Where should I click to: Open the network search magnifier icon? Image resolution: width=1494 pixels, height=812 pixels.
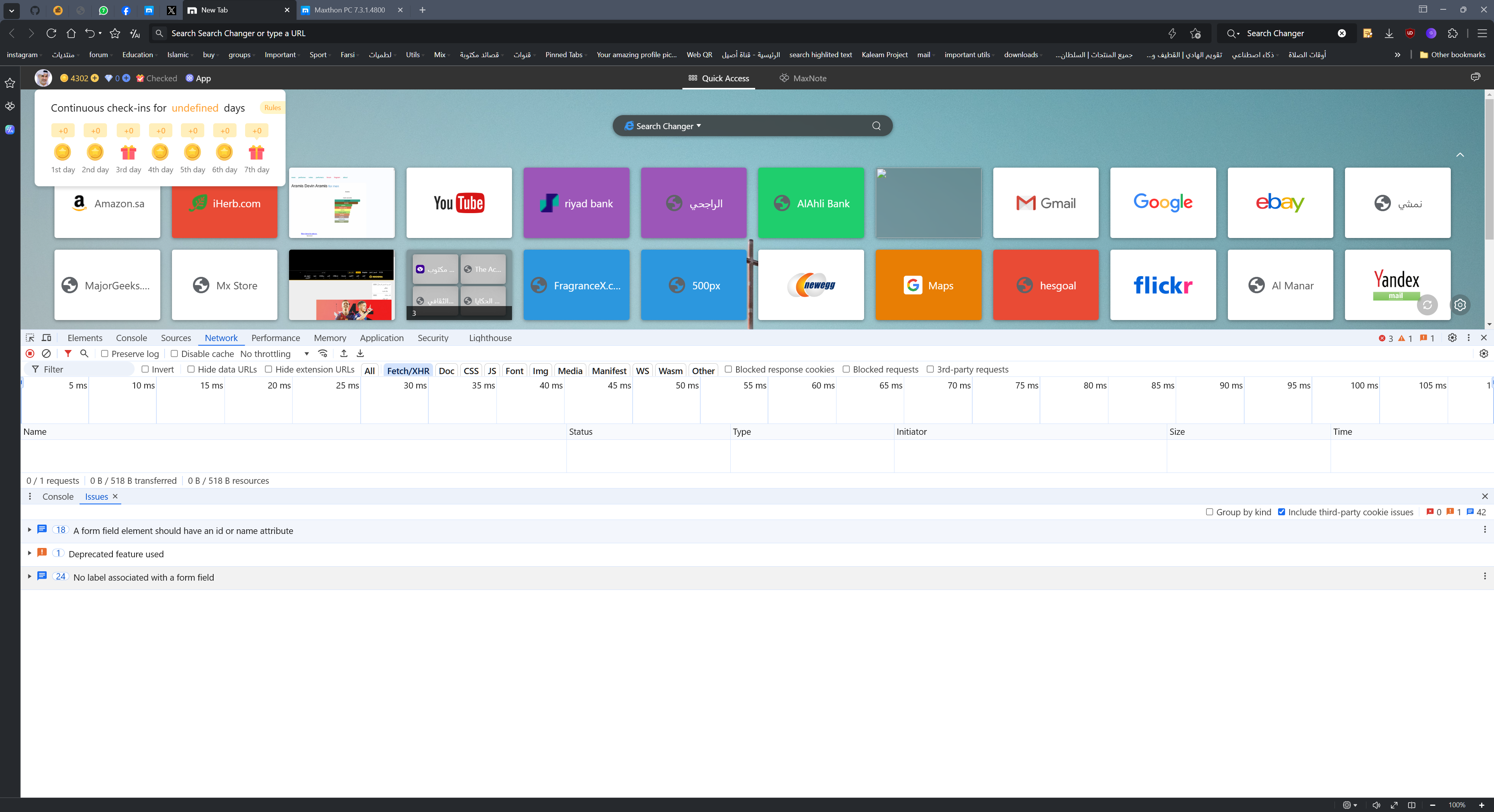(x=84, y=353)
